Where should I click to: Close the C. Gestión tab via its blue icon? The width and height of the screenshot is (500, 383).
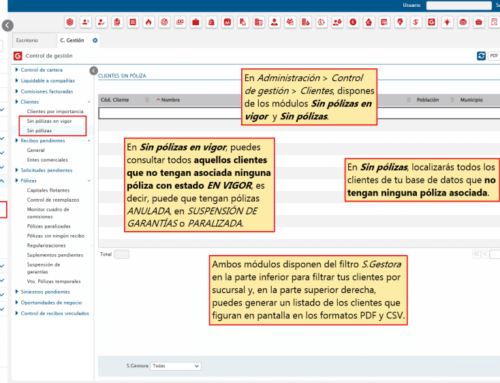95,40
